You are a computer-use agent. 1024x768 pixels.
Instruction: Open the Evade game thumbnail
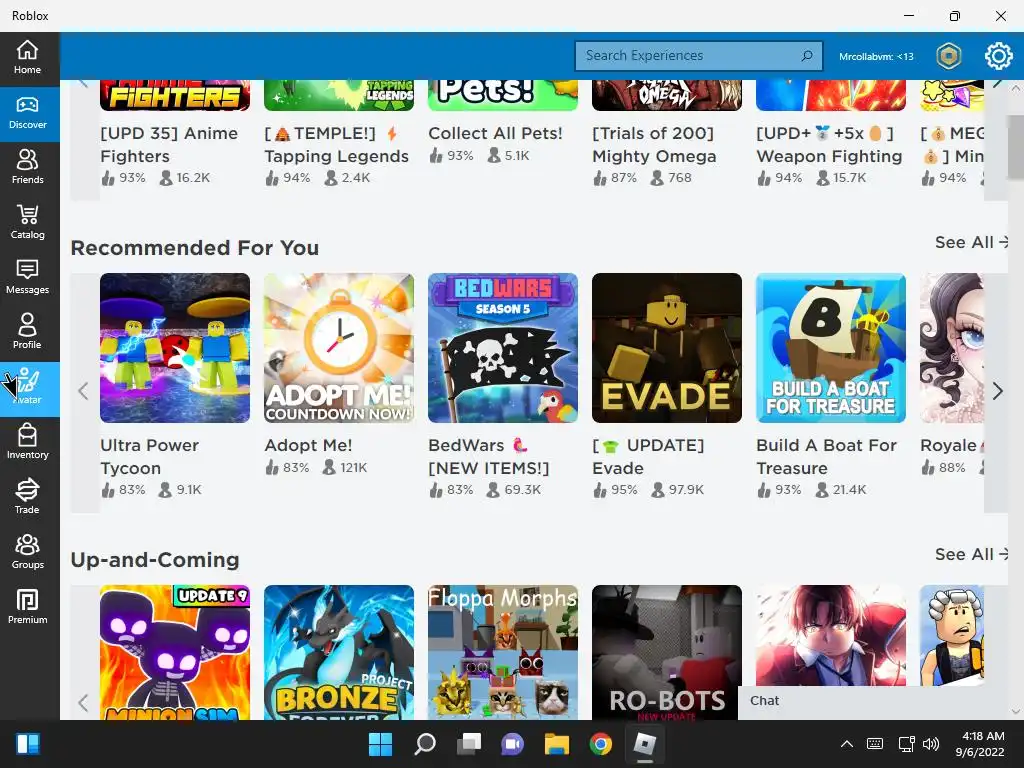(667, 348)
